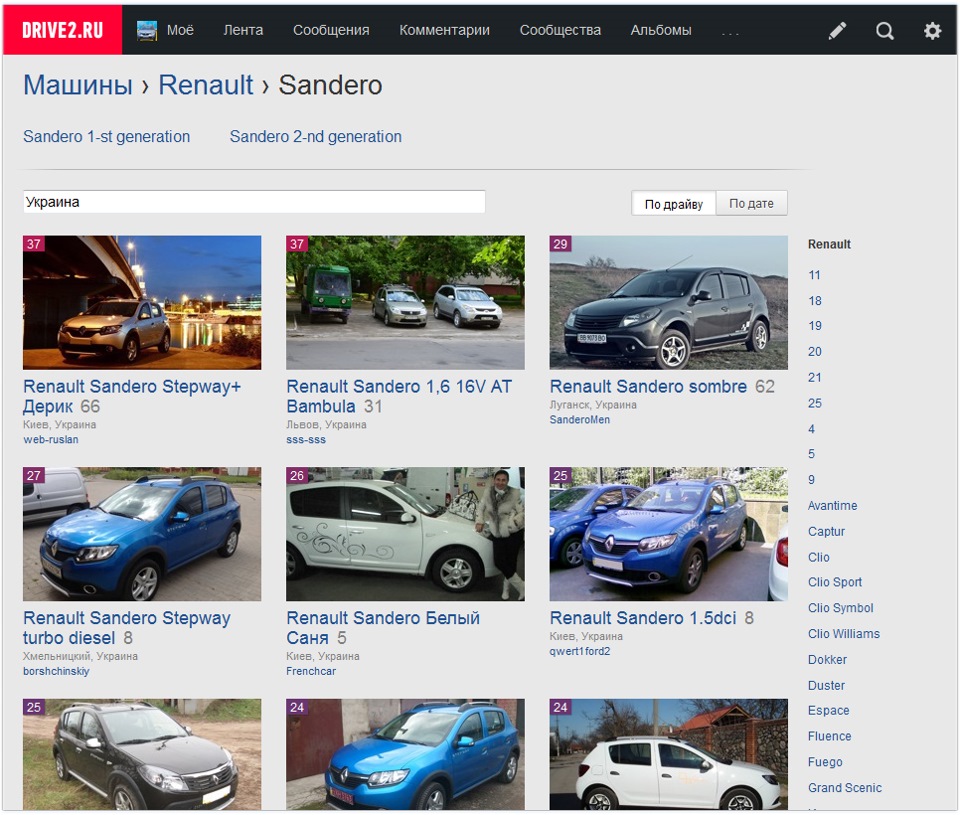The image size is (960, 815).
Task: Select Captur model in sidebar
Action: pyautogui.click(x=827, y=531)
